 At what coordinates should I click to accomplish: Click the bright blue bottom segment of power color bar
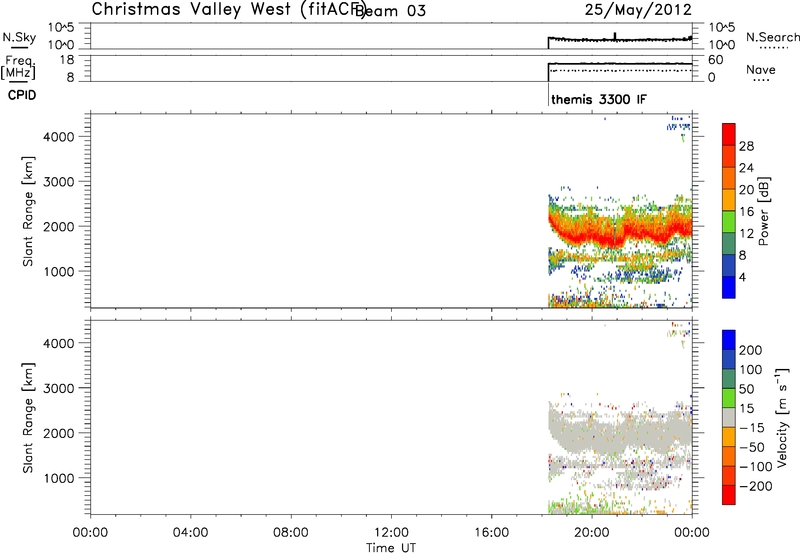[729, 287]
